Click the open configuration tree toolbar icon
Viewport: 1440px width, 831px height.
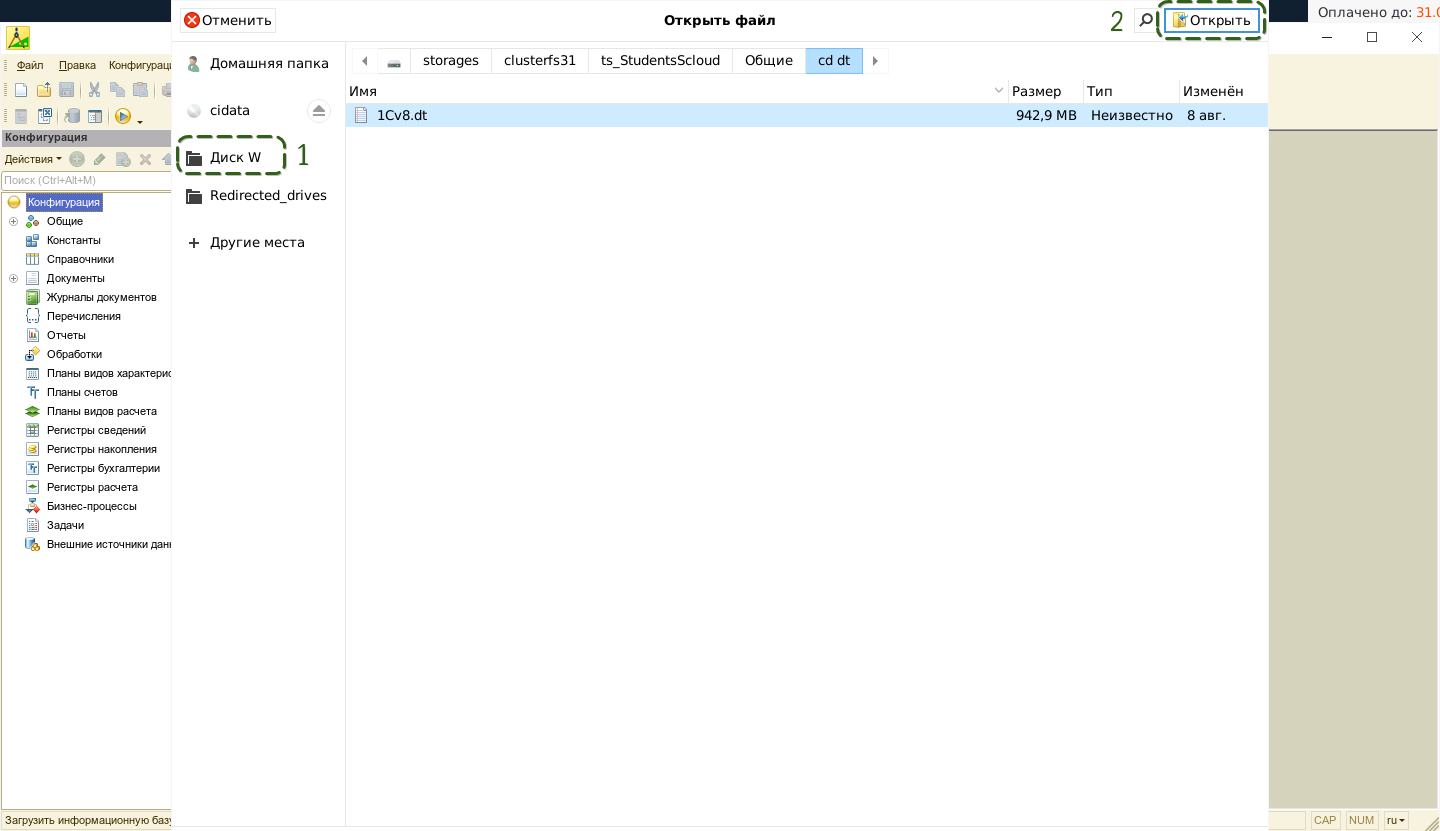tap(21, 116)
